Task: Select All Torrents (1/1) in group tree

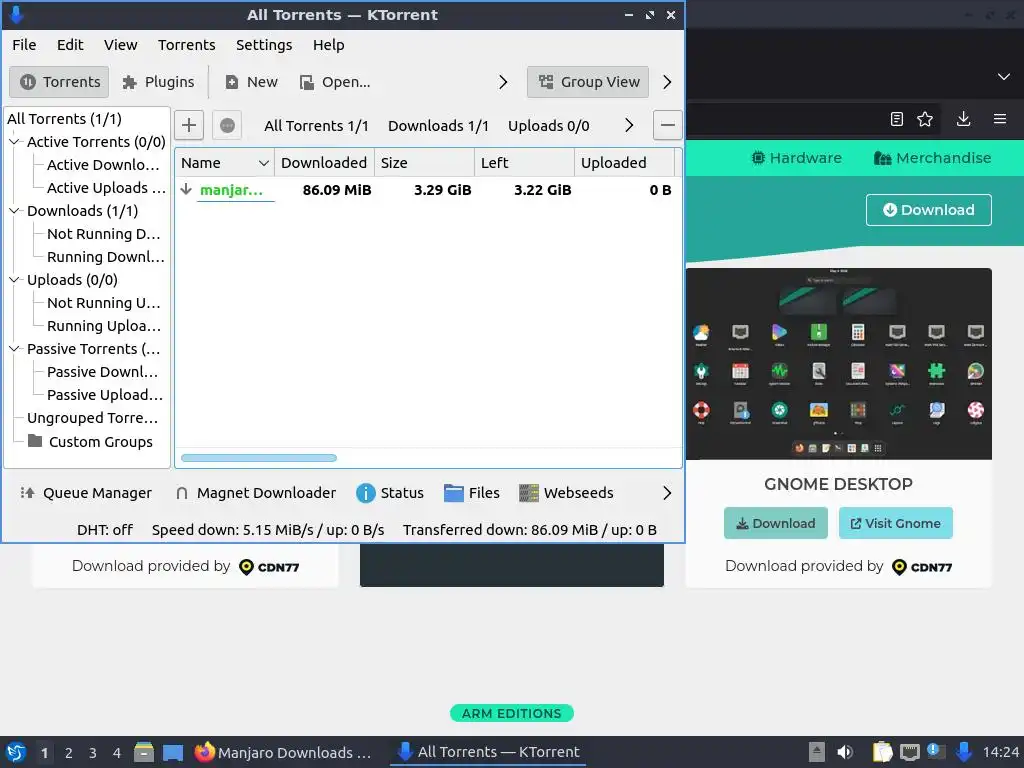Action: click(64, 119)
